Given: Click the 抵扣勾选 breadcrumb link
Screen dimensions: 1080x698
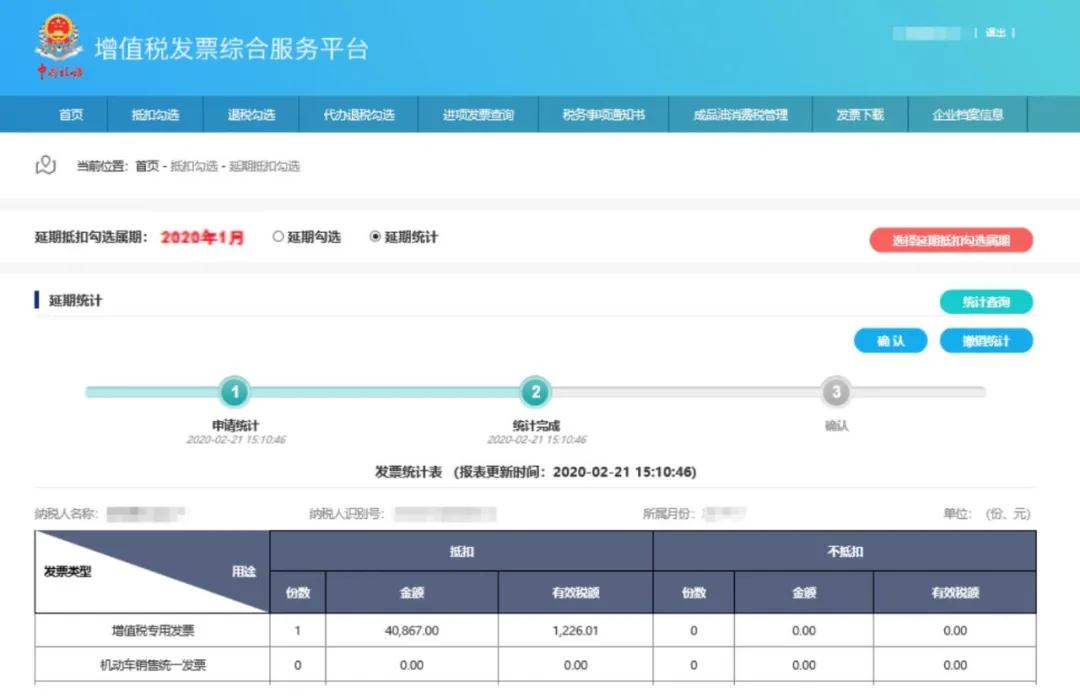Looking at the screenshot, I should point(194,166).
